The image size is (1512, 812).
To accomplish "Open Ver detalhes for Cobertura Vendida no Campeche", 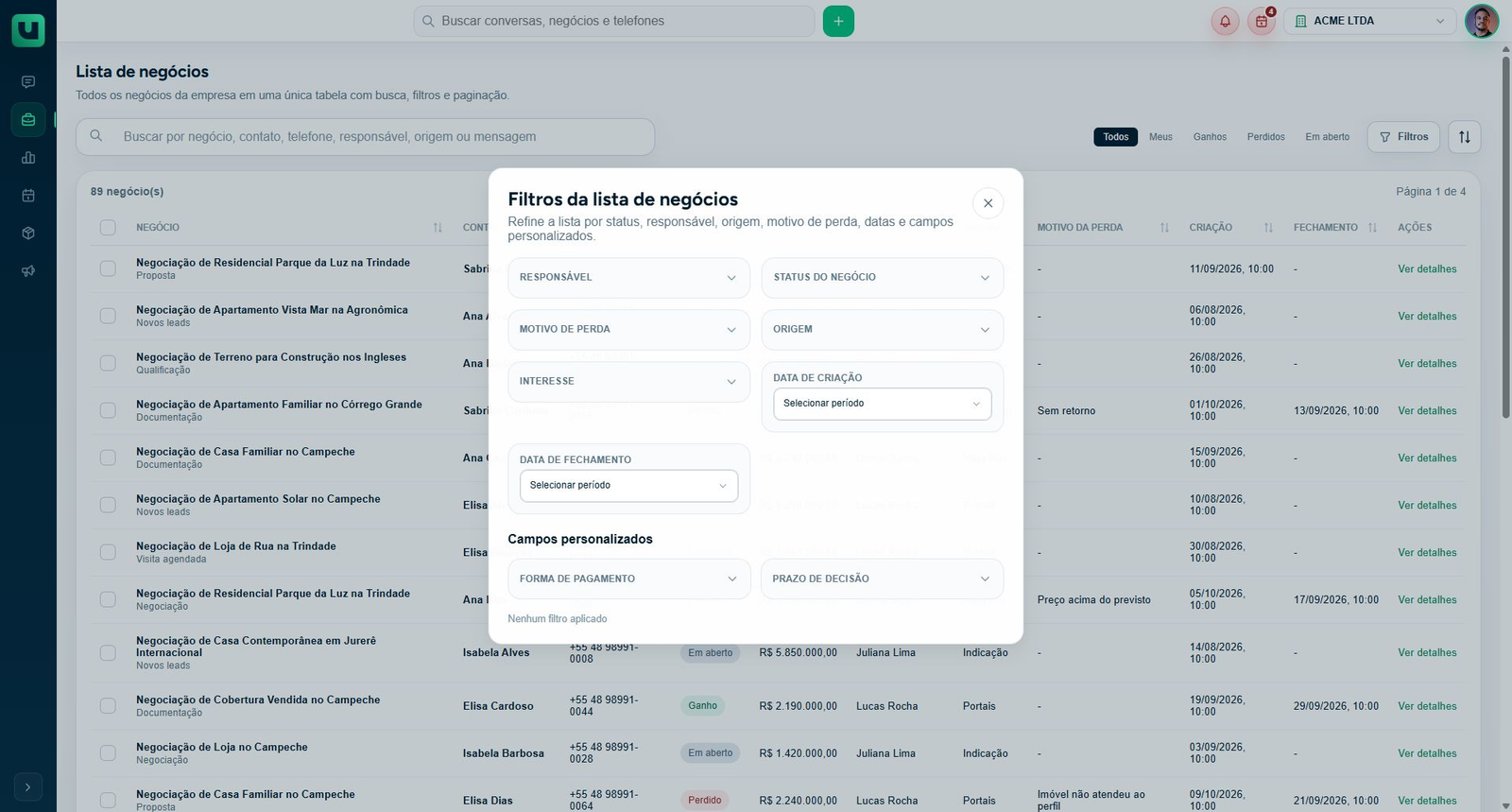I will click(x=1427, y=706).
